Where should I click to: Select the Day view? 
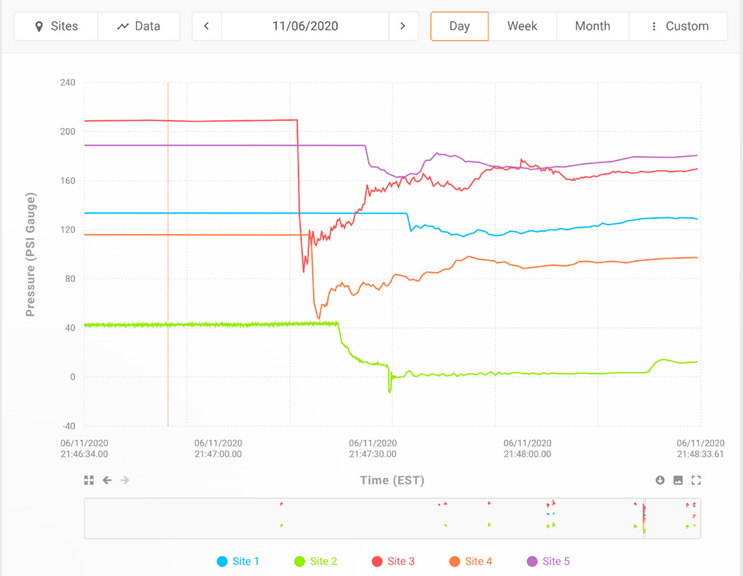(459, 26)
